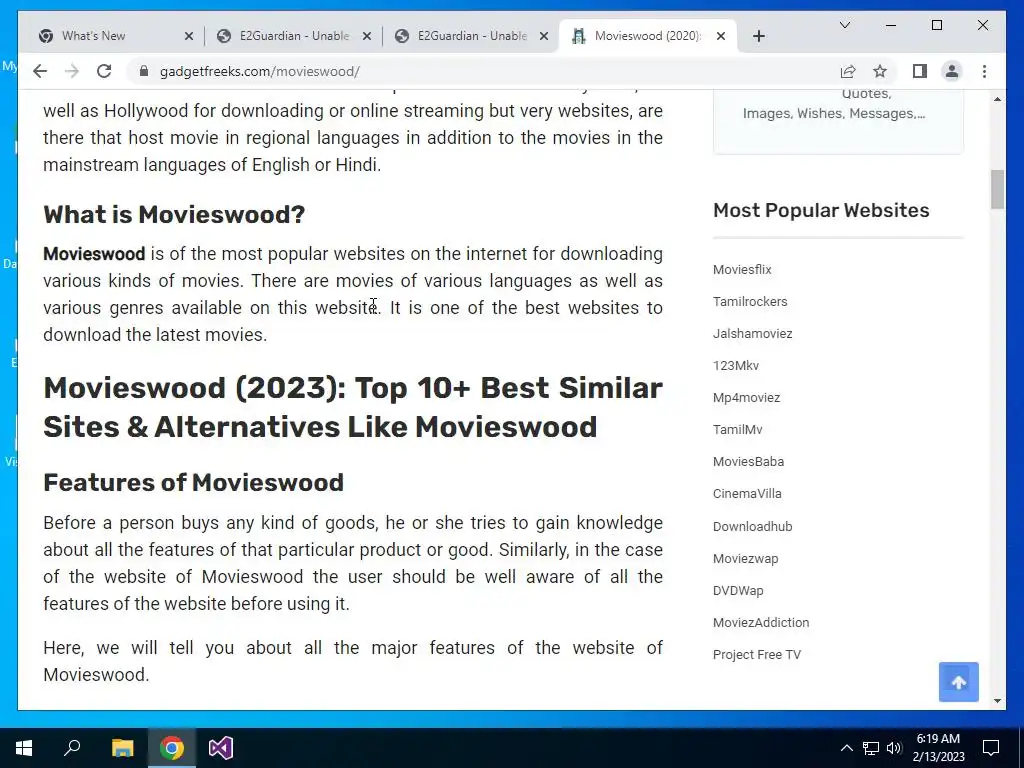The image size is (1024, 768).
Task: Open a new tab with the plus button
Action: (x=758, y=36)
